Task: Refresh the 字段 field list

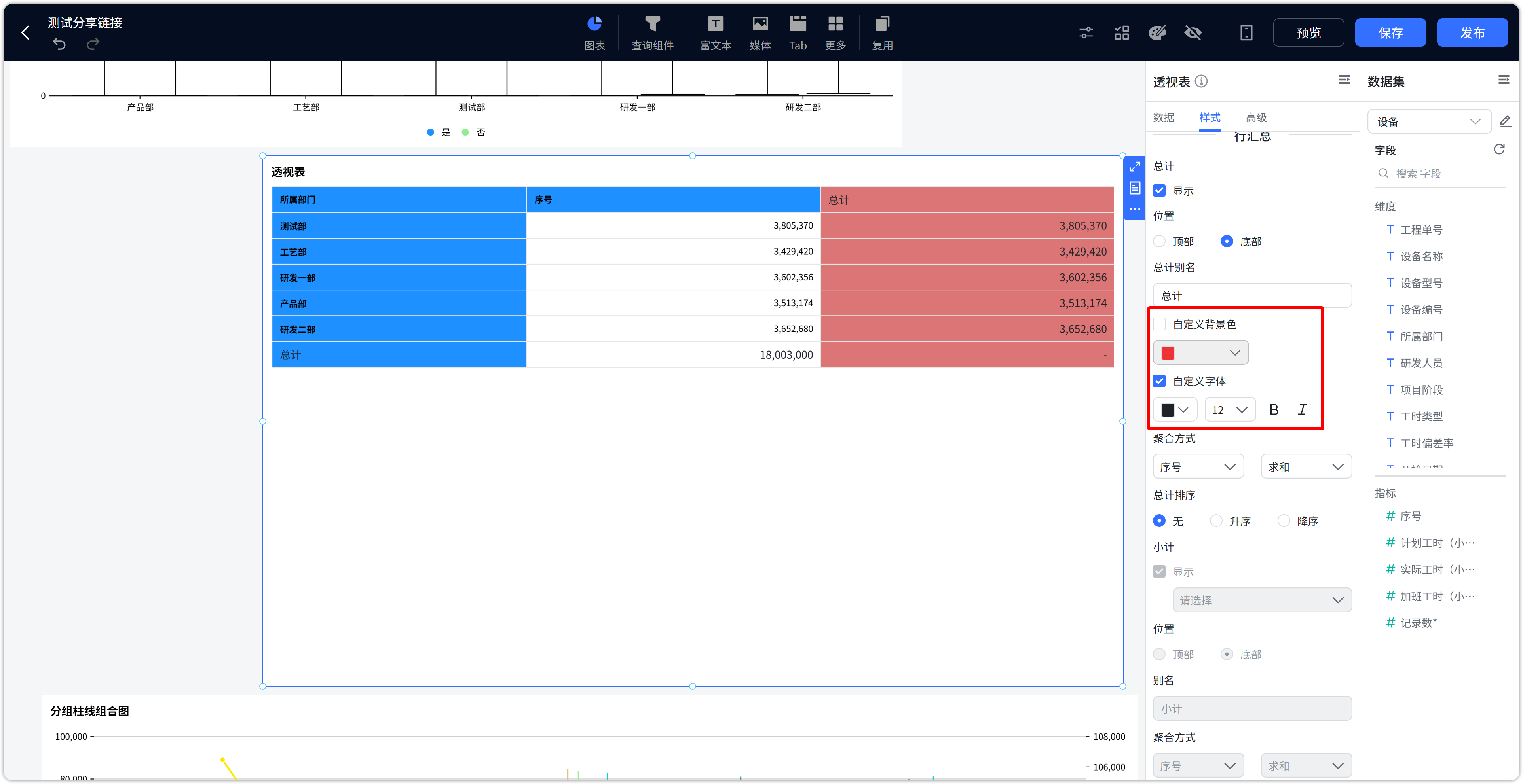Action: (x=1499, y=150)
